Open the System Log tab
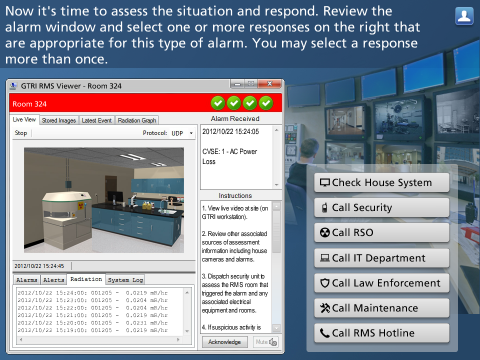This screenshot has height=360, width=480. coord(125,280)
